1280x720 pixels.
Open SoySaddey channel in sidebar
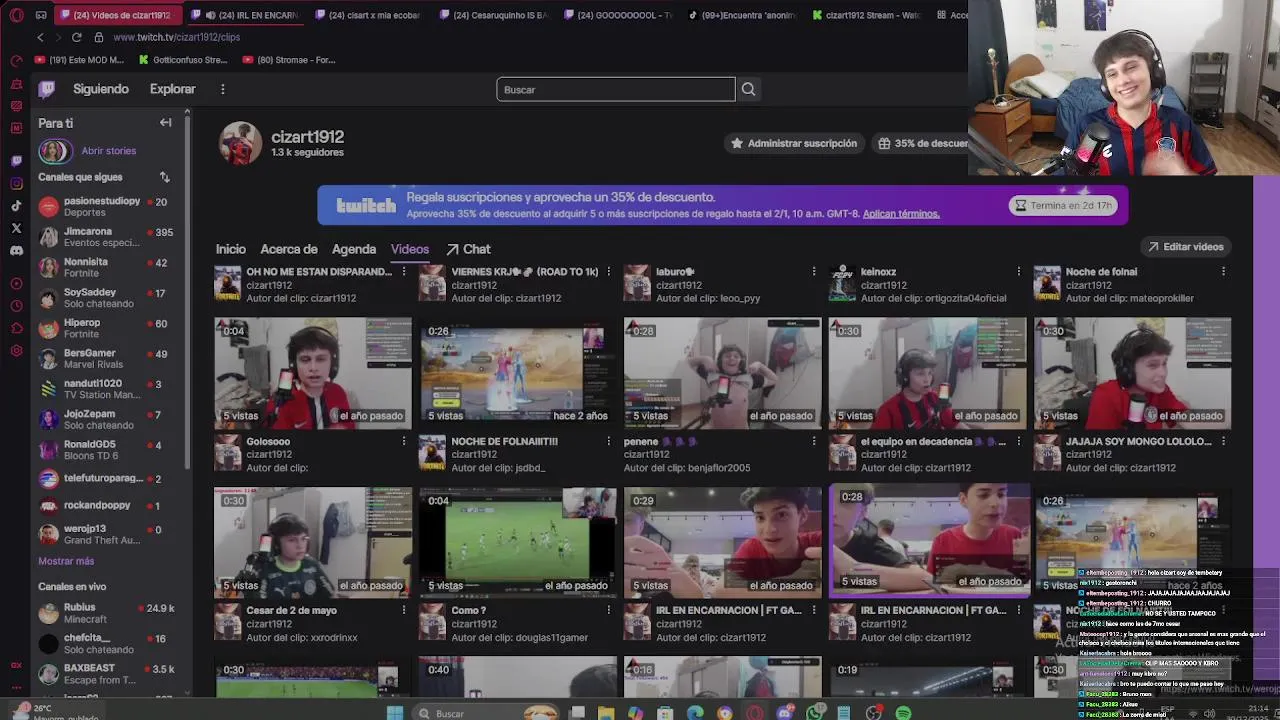tap(109, 298)
